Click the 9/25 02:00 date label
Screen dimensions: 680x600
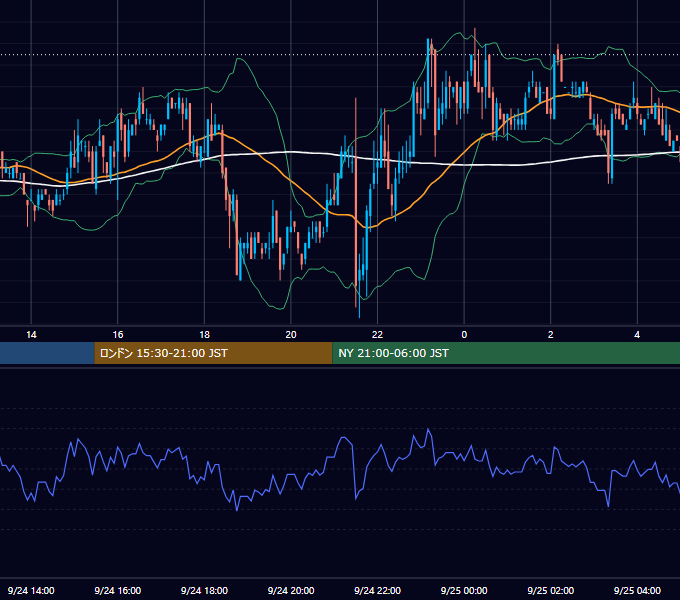point(551,590)
